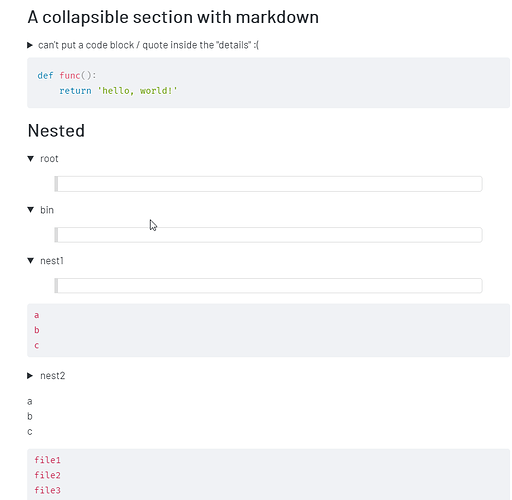Click the return 'hello, world!' code line

(118, 91)
